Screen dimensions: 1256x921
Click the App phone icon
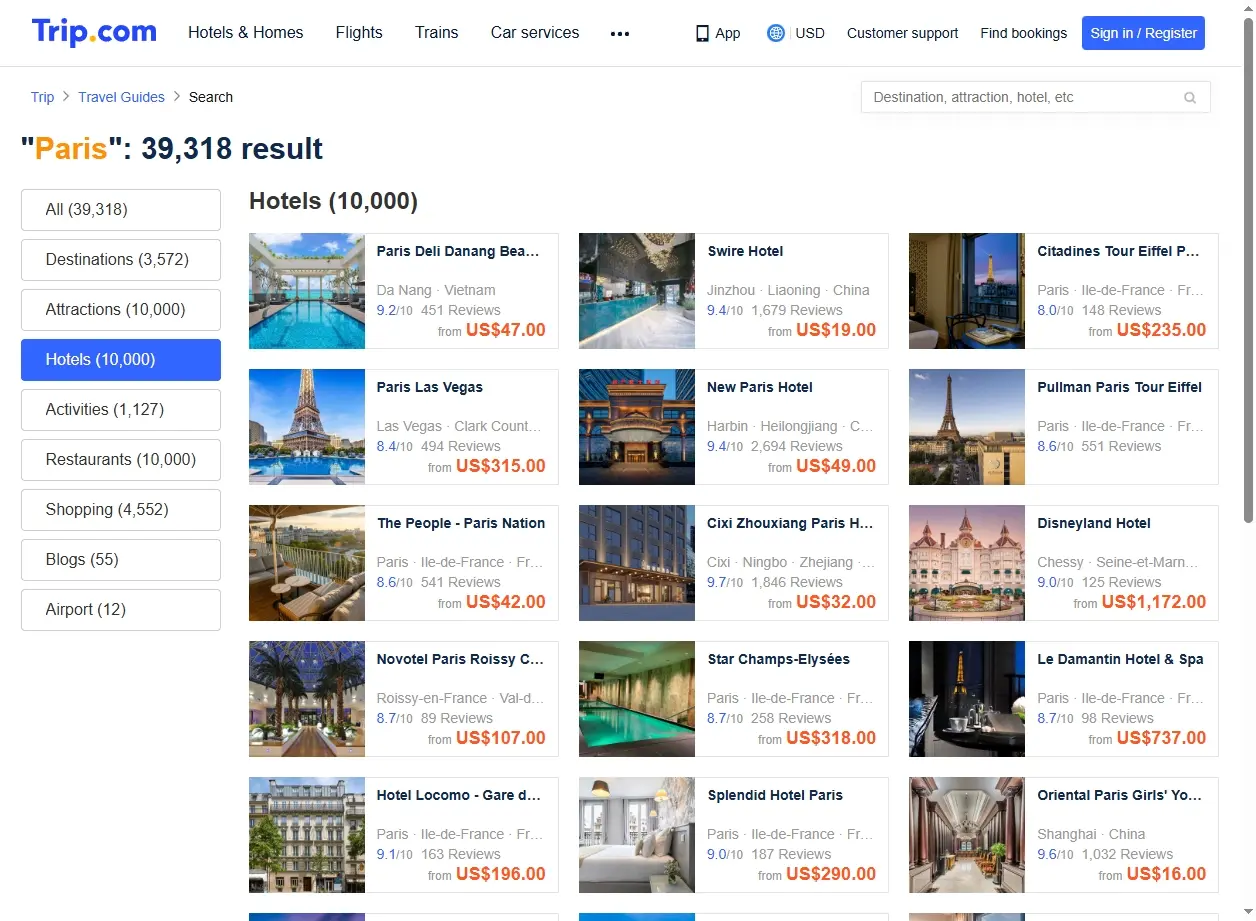[x=702, y=33]
